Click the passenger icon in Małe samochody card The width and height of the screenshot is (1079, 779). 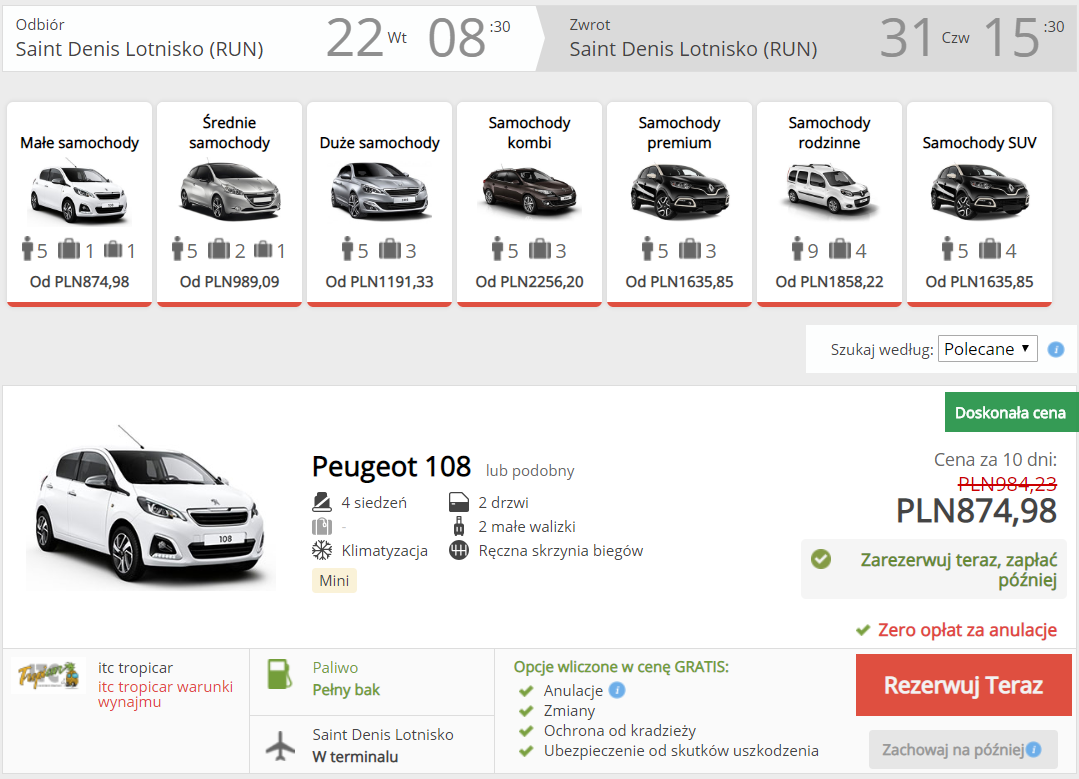tap(28, 249)
